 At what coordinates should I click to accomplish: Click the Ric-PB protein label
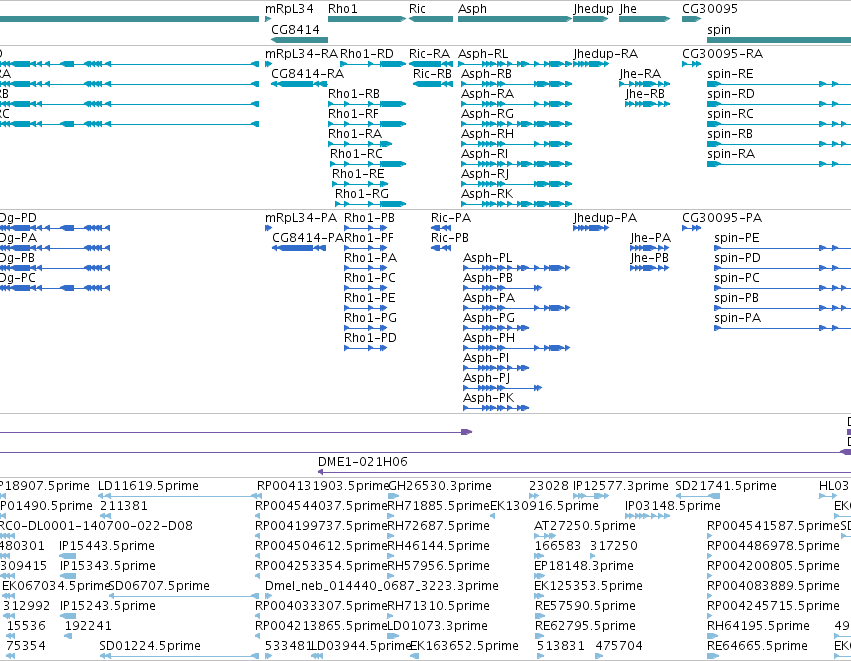coord(450,238)
